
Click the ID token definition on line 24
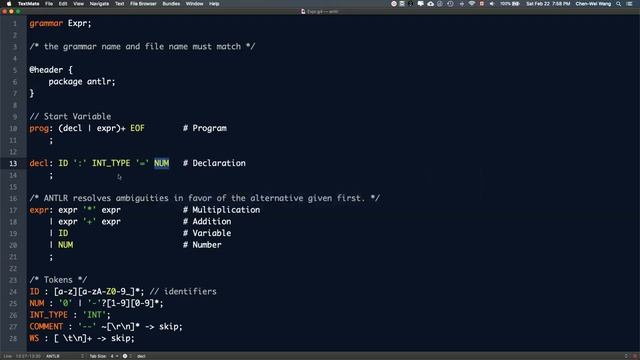(34, 291)
